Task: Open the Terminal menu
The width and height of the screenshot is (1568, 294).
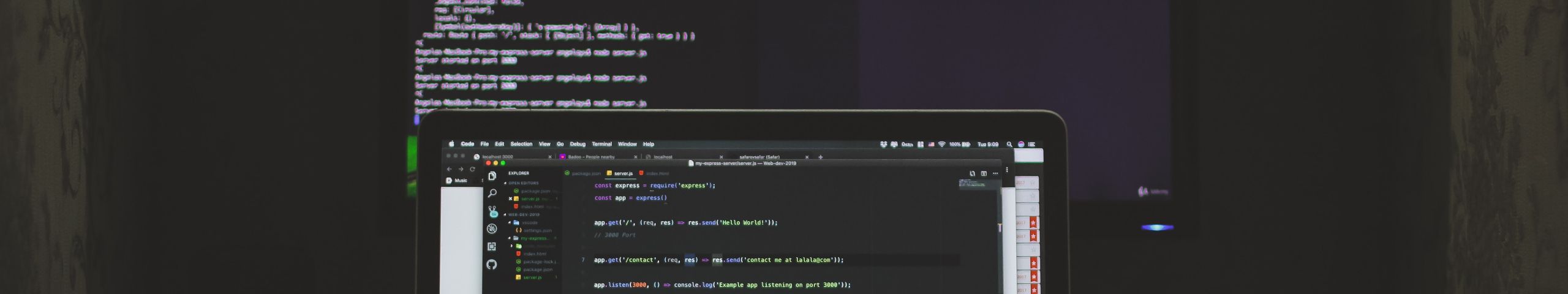Action: (x=601, y=145)
